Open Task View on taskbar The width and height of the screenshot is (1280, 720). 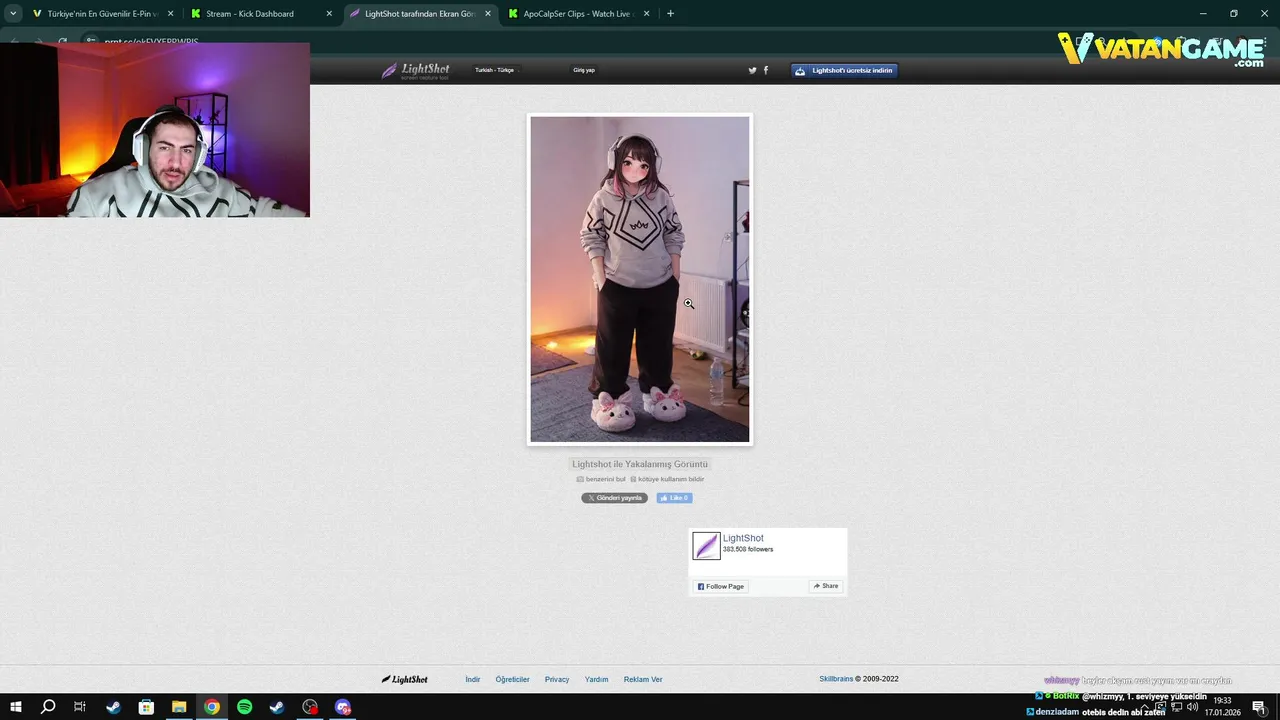point(80,707)
